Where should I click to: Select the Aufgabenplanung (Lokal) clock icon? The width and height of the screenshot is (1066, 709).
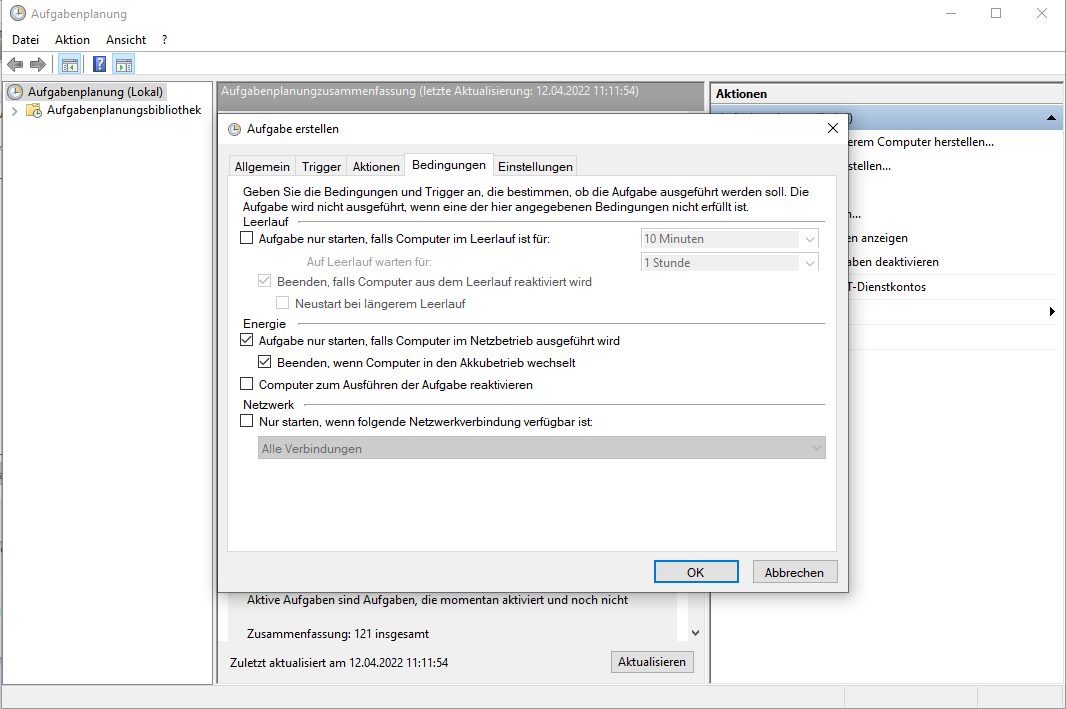point(15,92)
